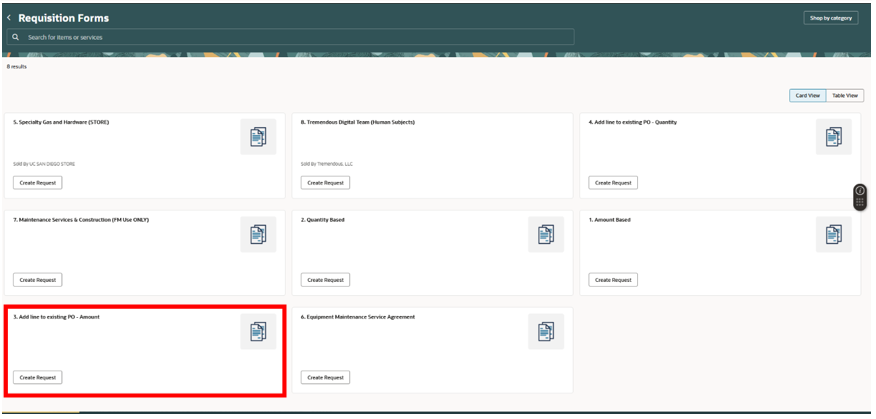
Task: Create Request for Equipment Maintenance Service Agreement
Action: [x=326, y=377]
